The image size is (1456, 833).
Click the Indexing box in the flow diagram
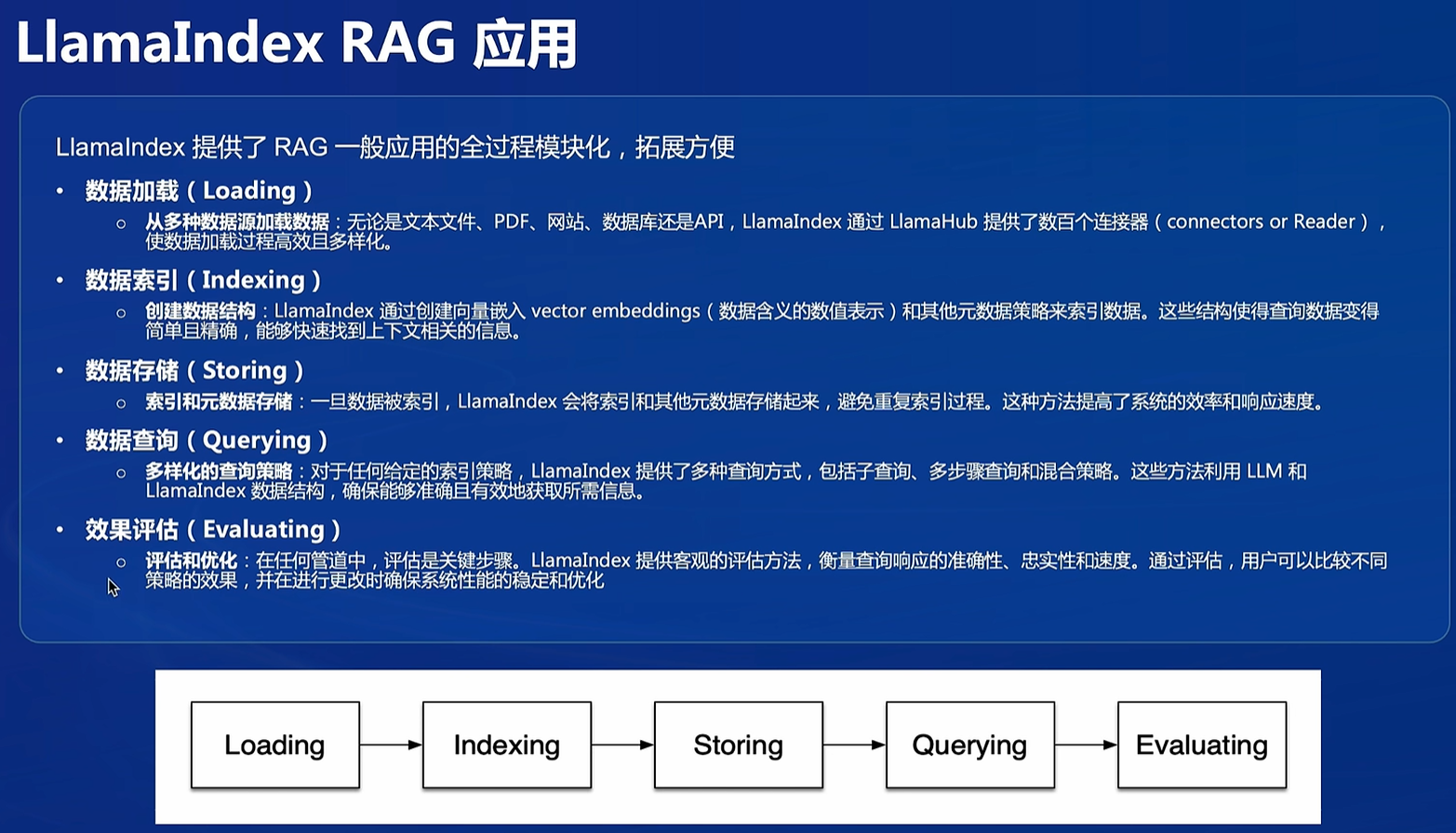[506, 745]
